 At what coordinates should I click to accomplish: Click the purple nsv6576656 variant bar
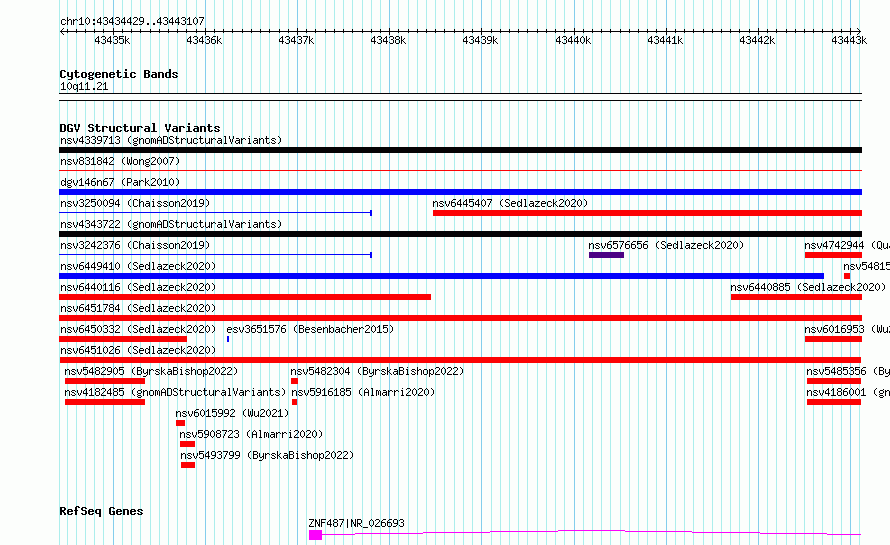[x=606, y=255]
